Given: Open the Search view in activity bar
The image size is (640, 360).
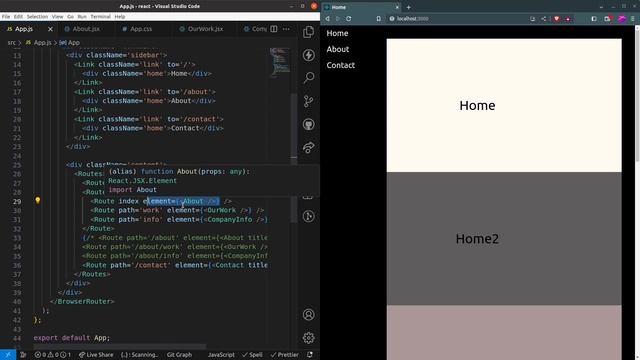Looking at the screenshot, I should (x=309, y=78).
